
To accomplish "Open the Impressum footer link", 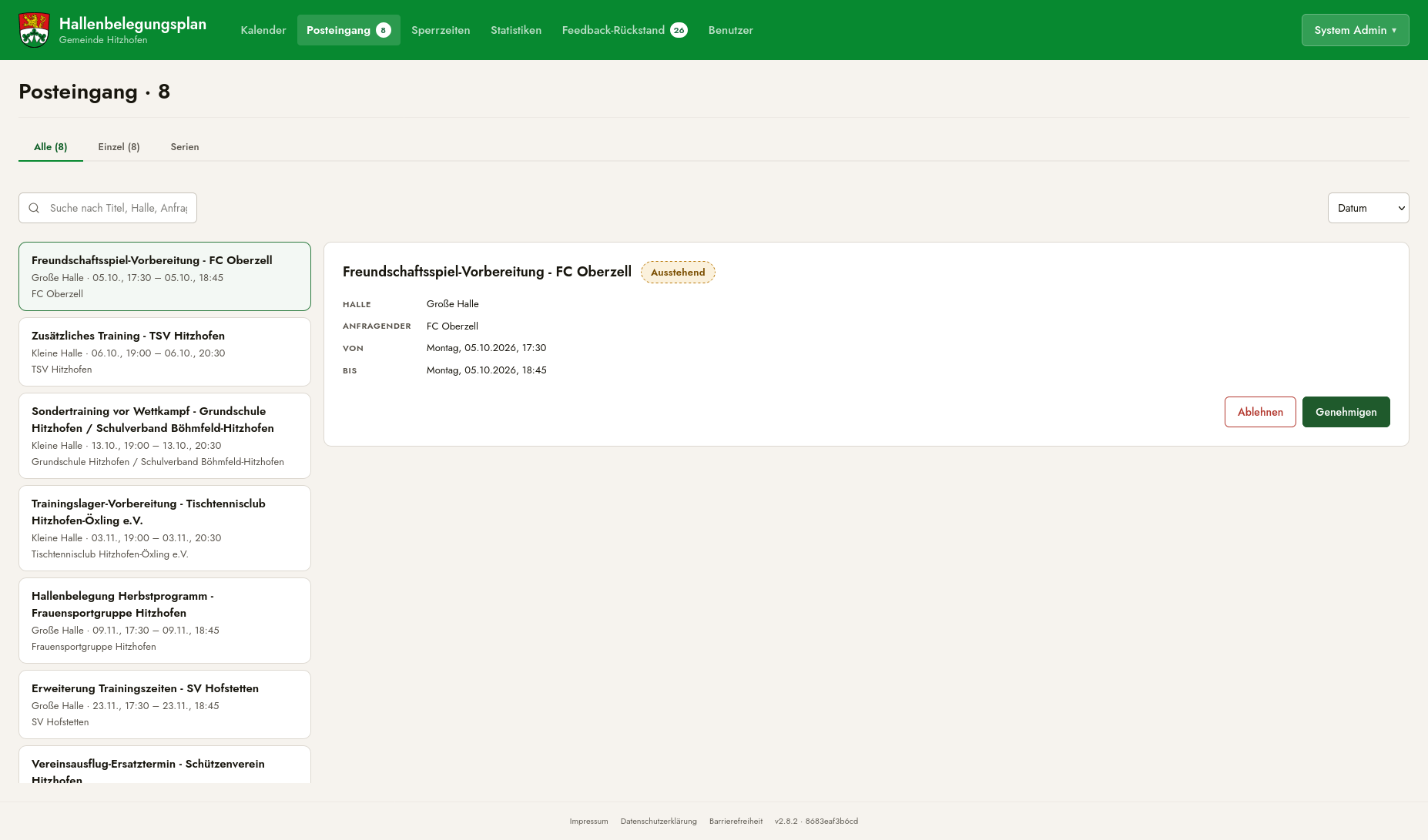I will coord(588,821).
